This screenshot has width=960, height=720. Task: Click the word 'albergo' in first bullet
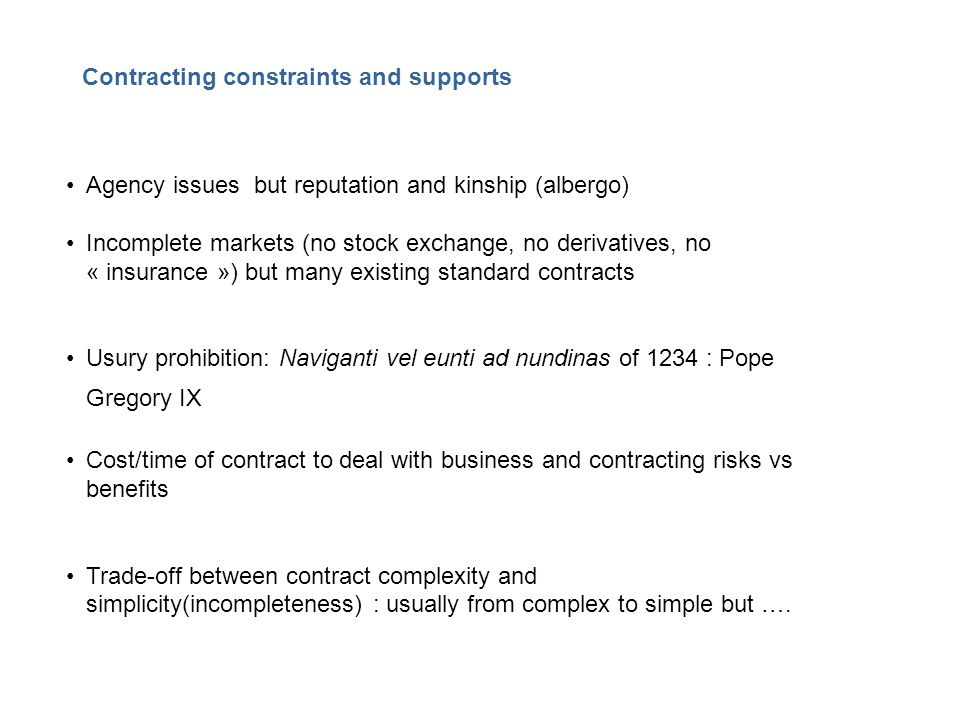pos(582,186)
